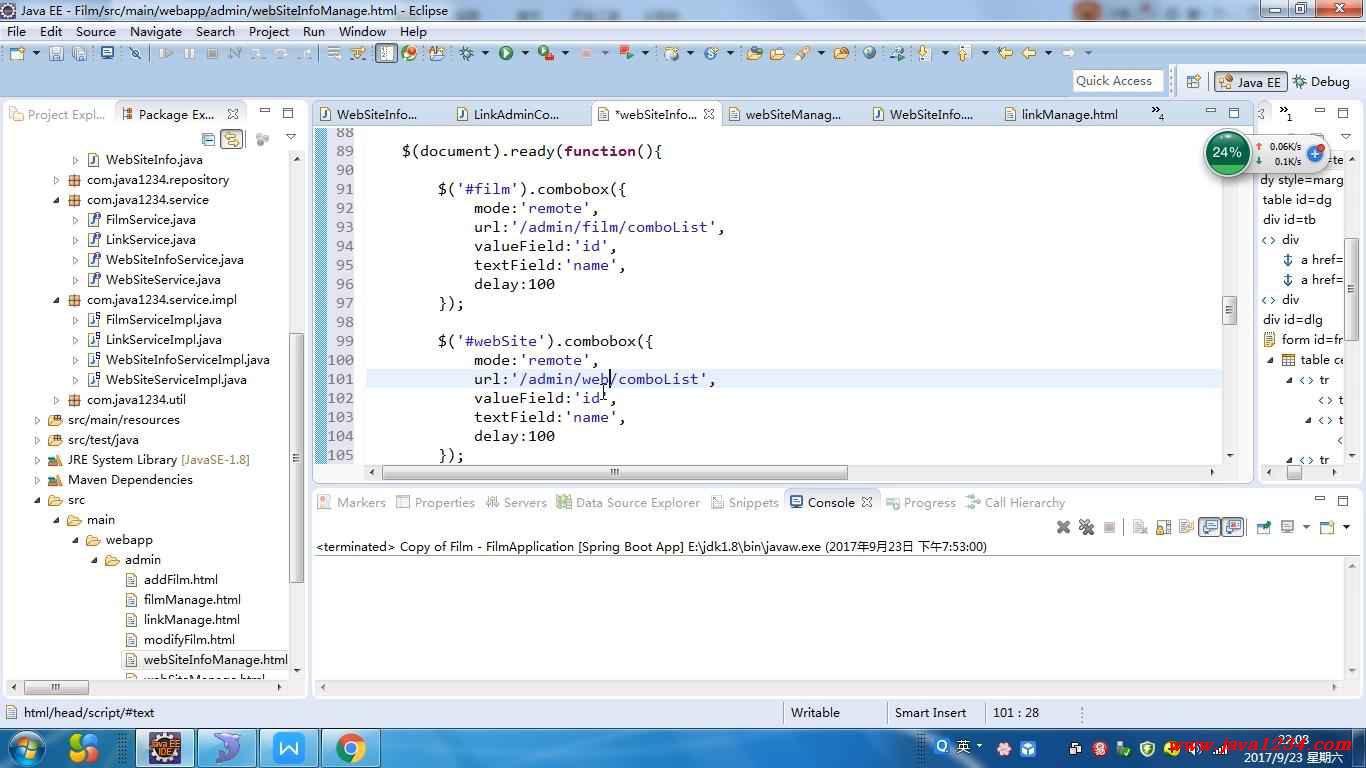Screen dimensions: 1366x768
Task: Click Remove All Terminated Launches icon
Action: coord(1086,527)
